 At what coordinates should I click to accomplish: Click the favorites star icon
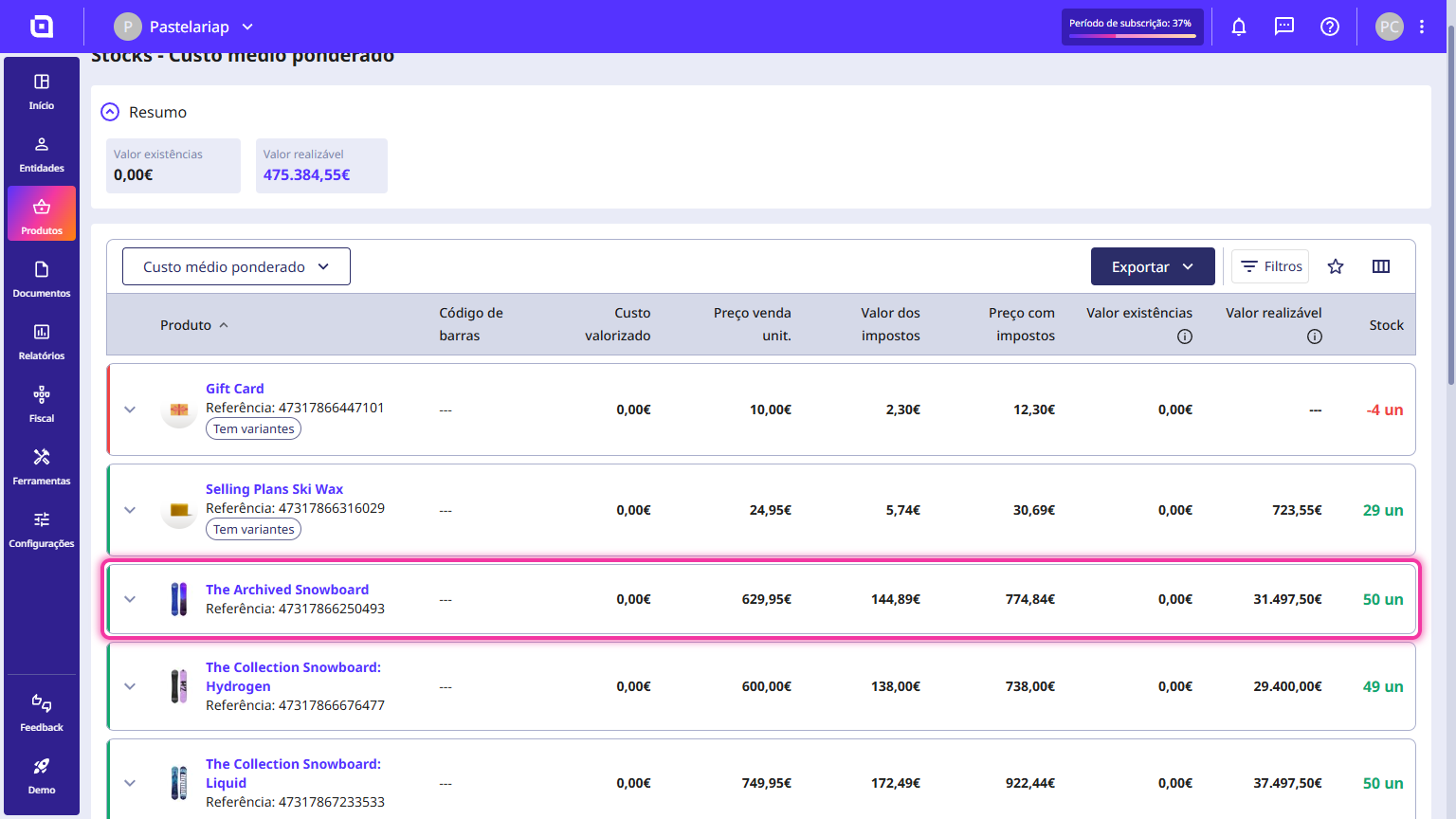(1336, 266)
